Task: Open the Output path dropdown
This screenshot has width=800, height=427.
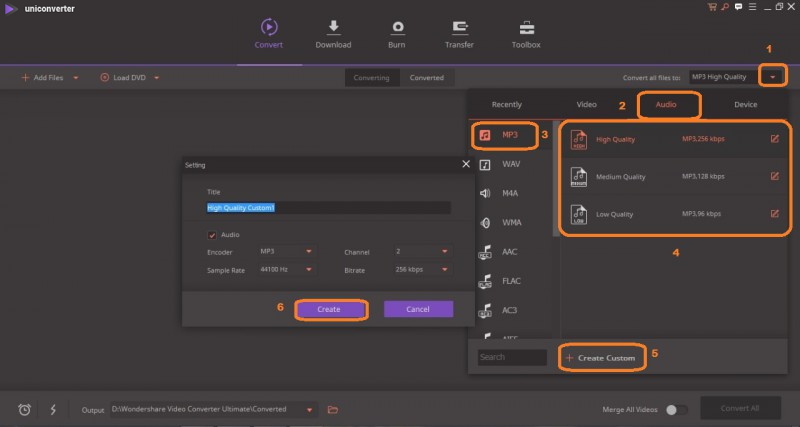Action: click(309, 410)
